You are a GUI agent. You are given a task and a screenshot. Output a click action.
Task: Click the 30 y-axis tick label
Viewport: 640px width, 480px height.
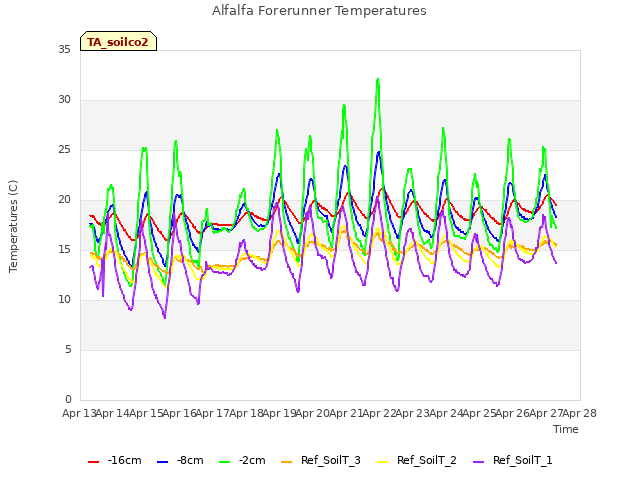point(64,100)
